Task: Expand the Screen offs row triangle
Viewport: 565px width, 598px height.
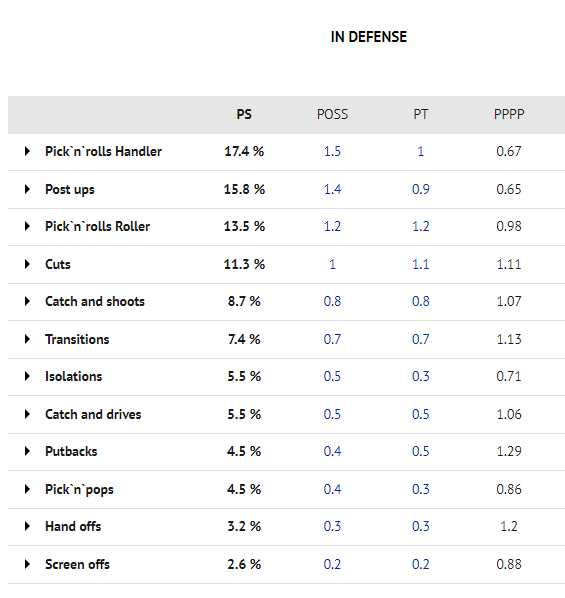Action: (27, 564)
